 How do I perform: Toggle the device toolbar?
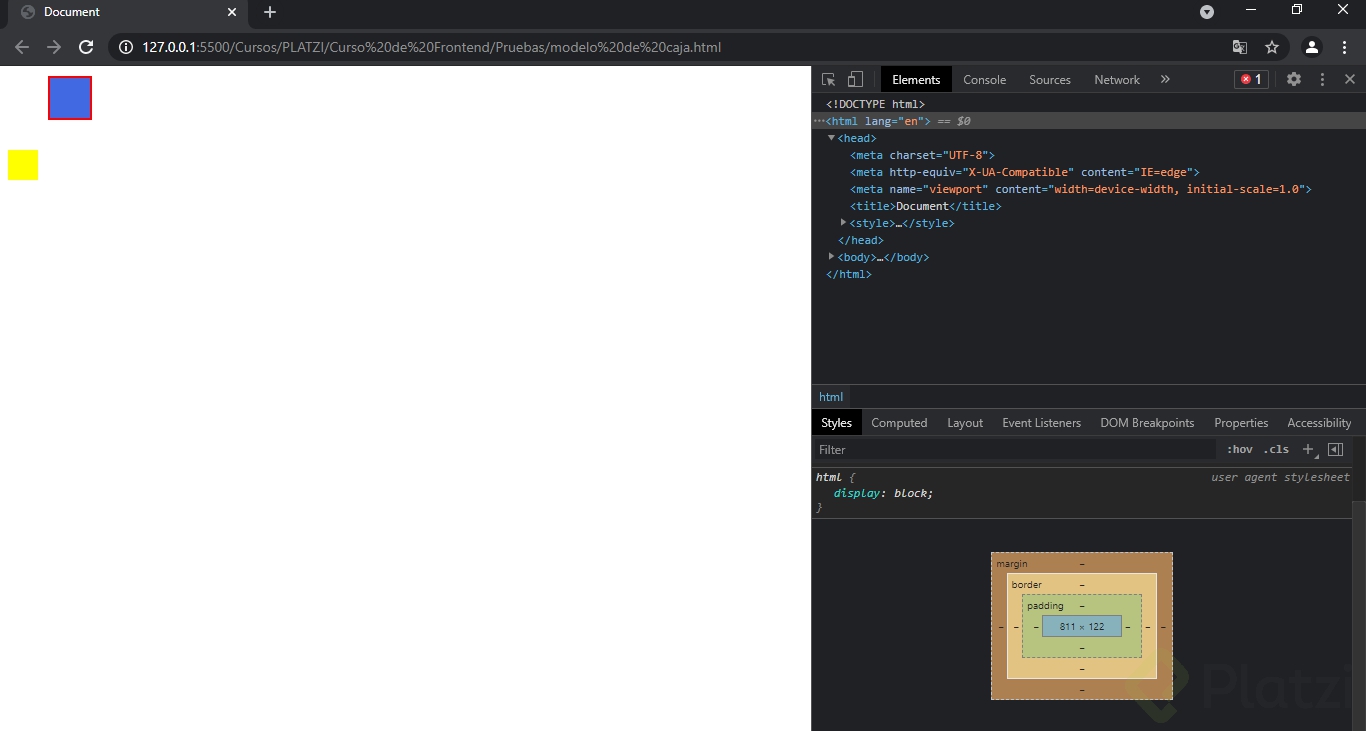coord(855,79)
